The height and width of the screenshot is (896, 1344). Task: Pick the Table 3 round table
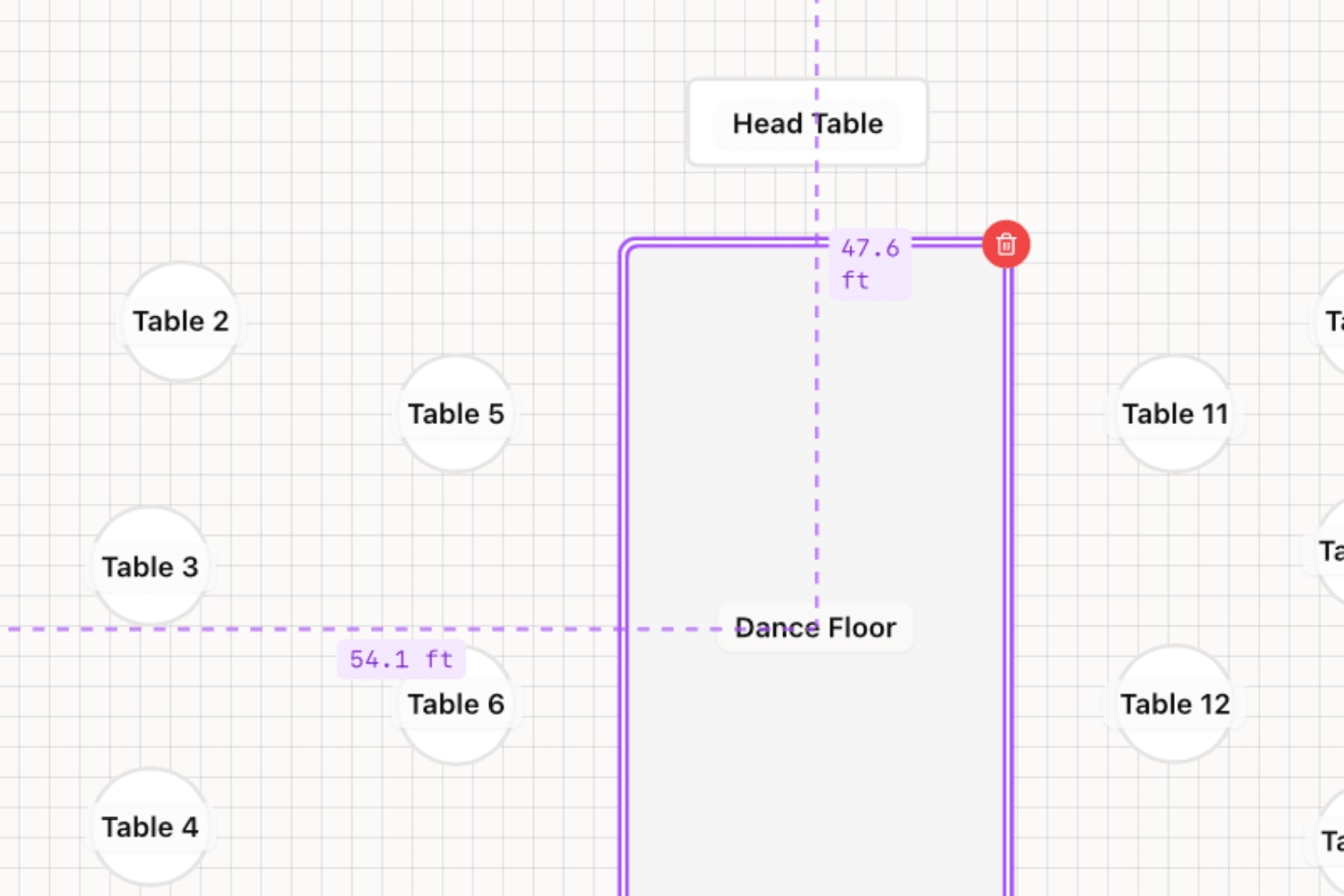pos(151,566)
